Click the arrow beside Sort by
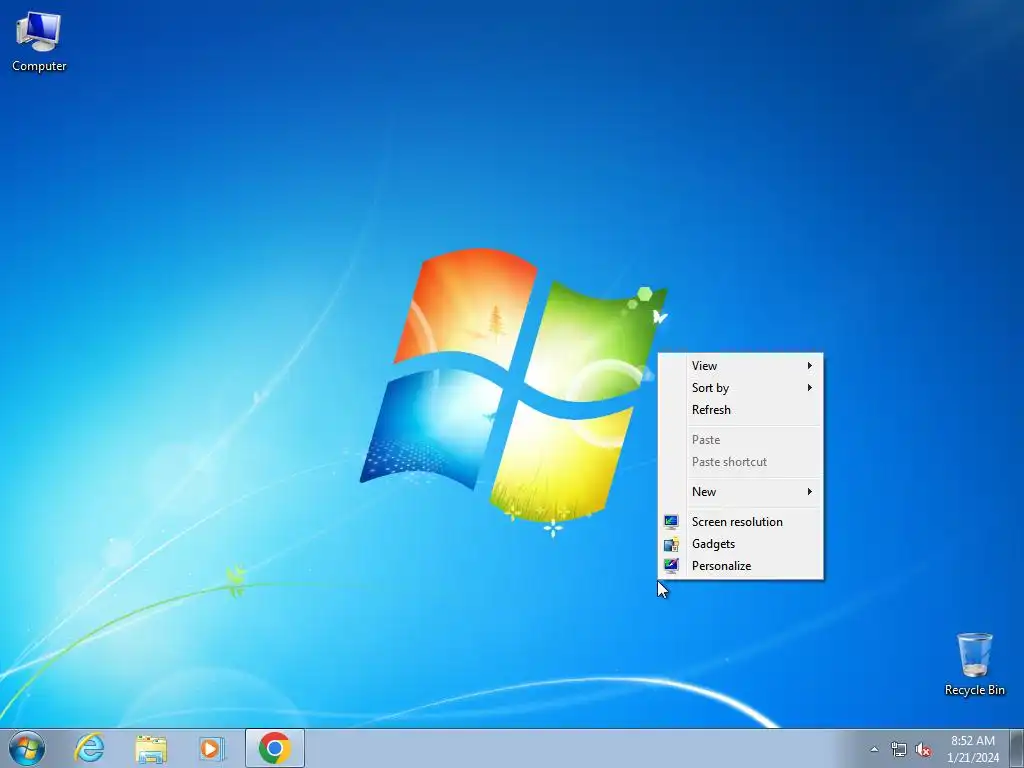1024x768 pixels. 809,388
